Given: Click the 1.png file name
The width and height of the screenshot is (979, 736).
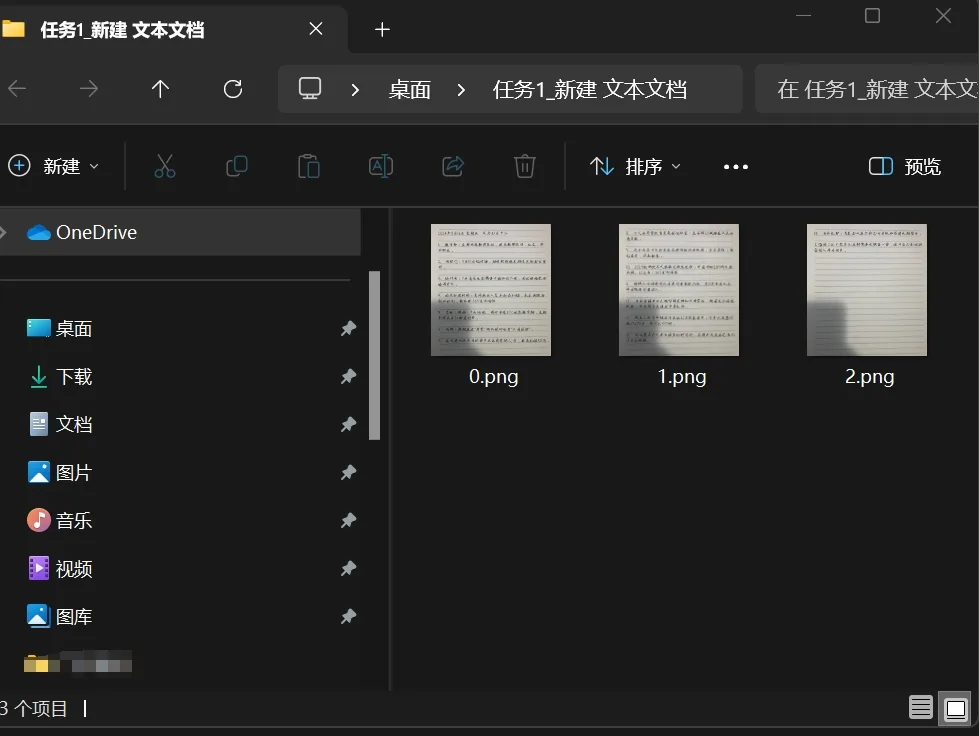Looking at the screenshot, I should pyautogui.click(x=681, y=376).
